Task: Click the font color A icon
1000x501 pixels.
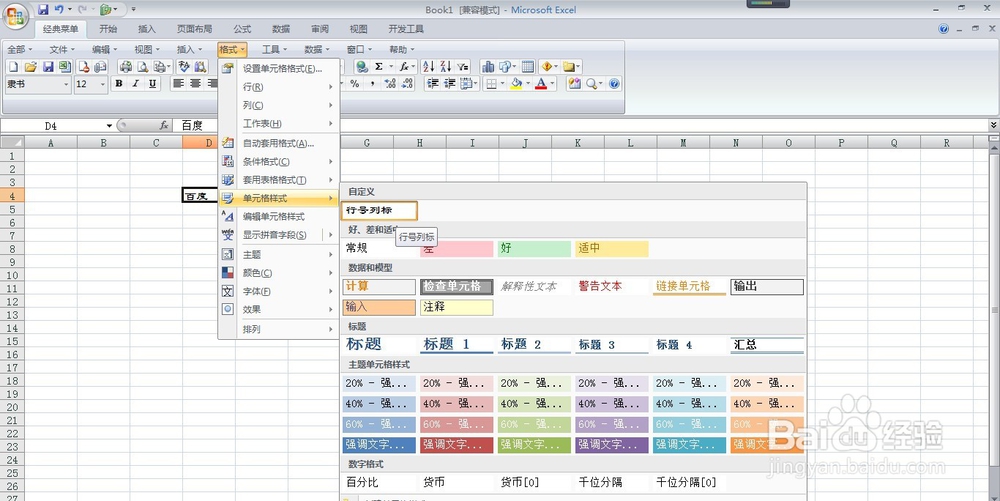Action: pyautogui.click(x=541, y=84)
